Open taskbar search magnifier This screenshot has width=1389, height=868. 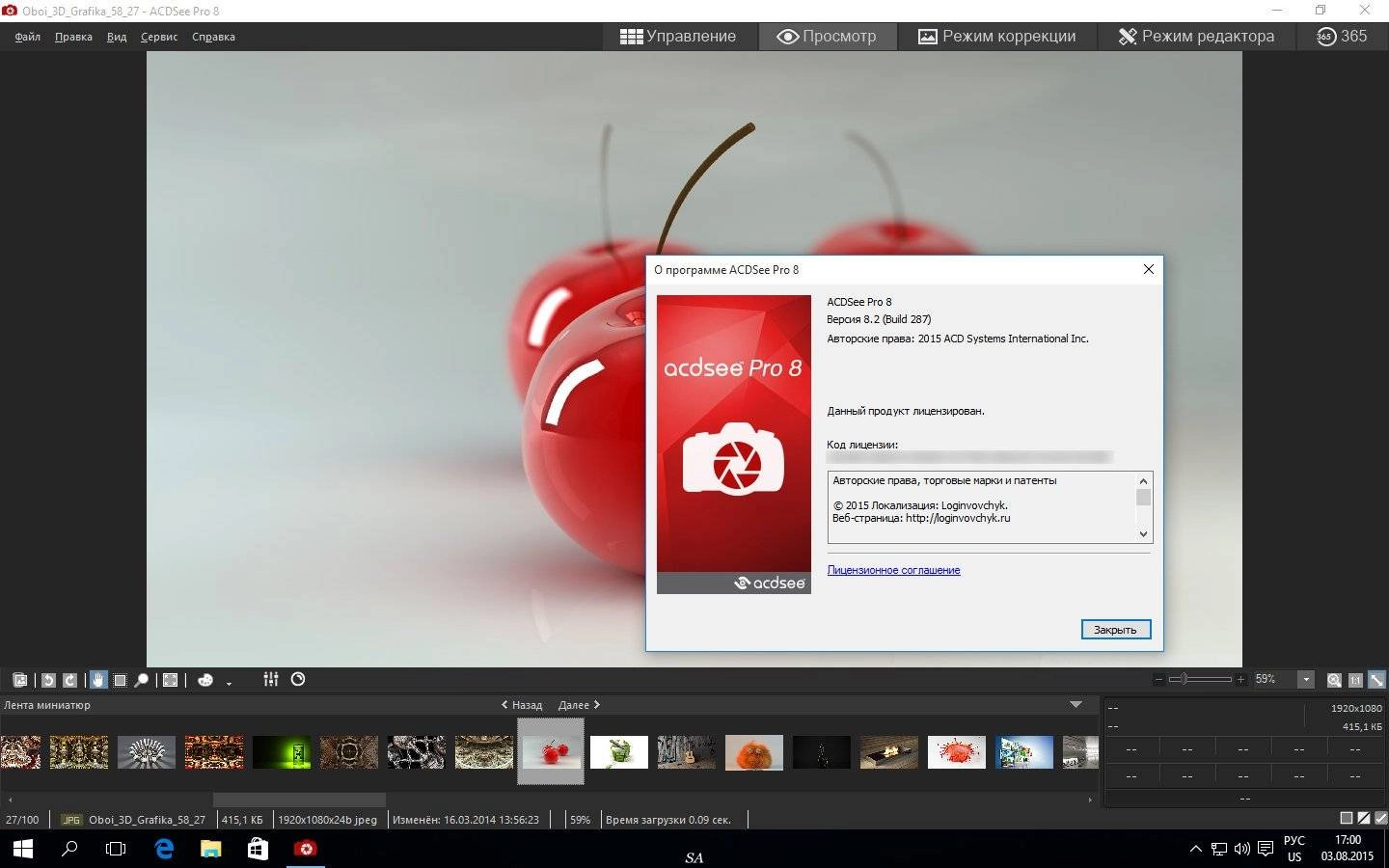[x=69, y=849]
